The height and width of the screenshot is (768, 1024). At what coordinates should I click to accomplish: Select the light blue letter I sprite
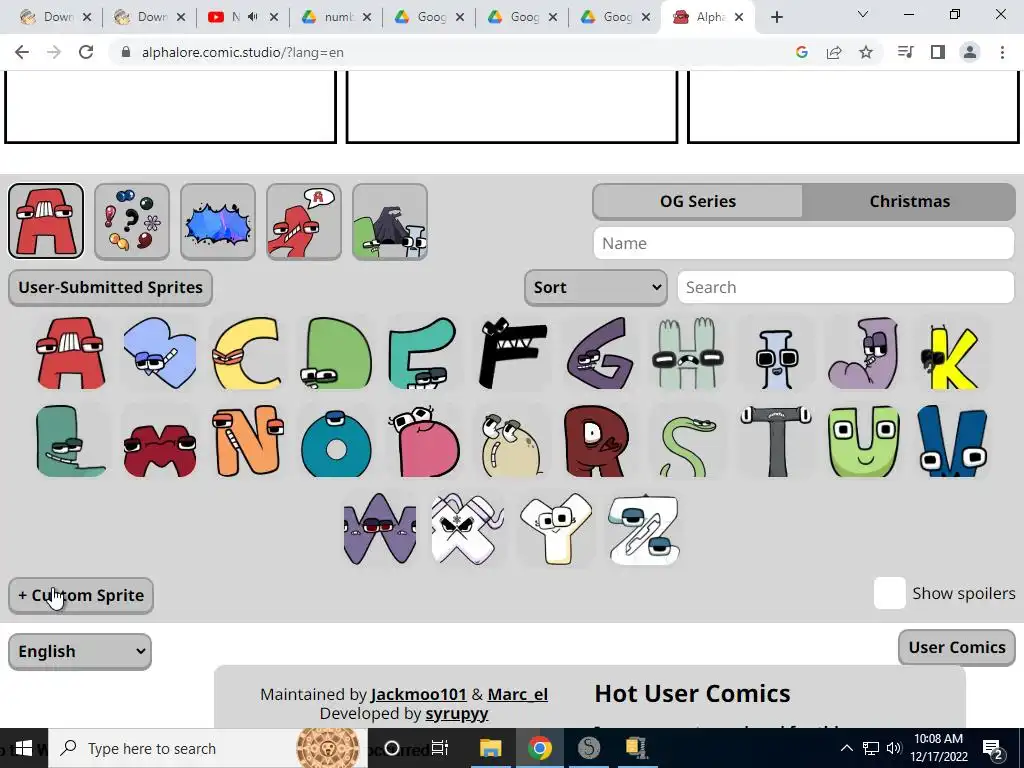tap(776, 358)
